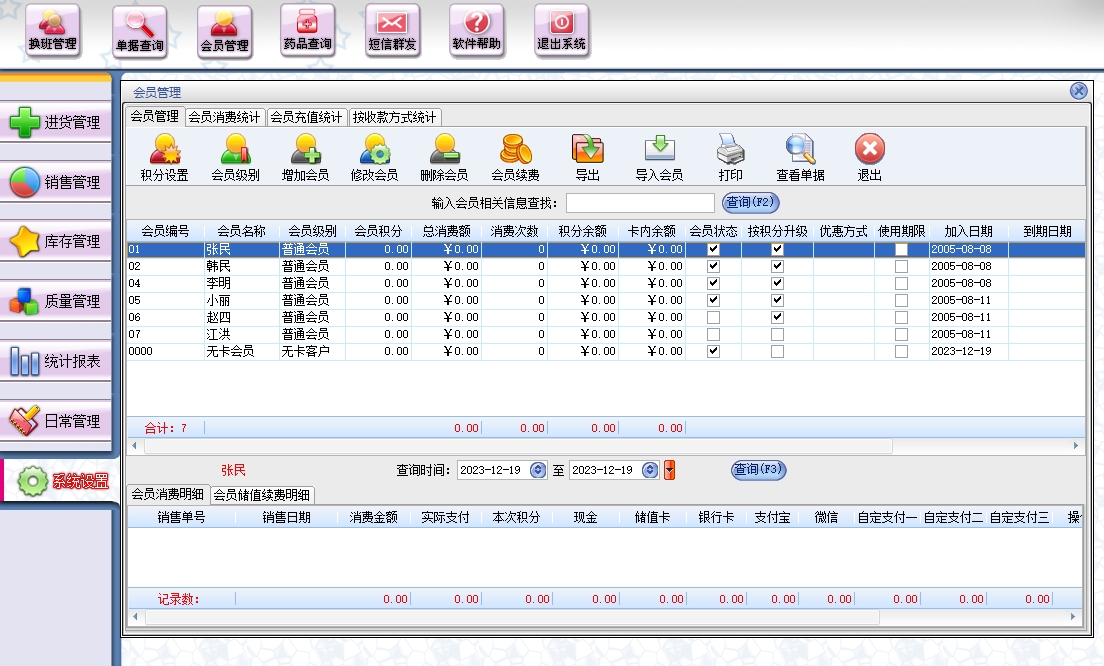
Task: Click the member search input field
Action: (x=640, y=203)
